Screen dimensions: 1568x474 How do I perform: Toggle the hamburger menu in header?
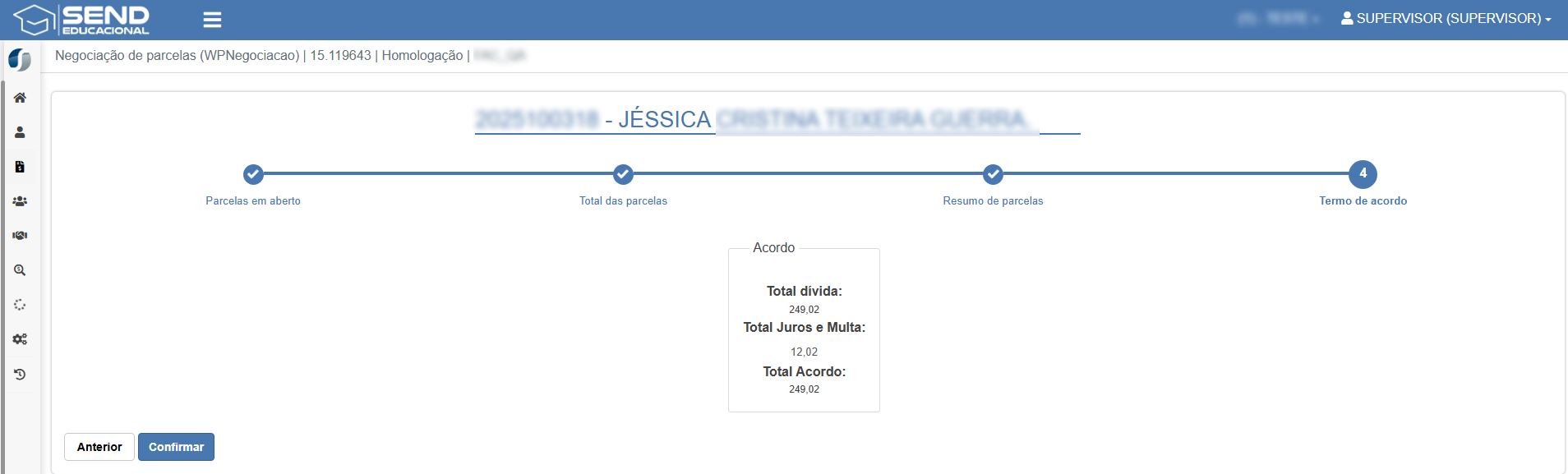point(212,20)
